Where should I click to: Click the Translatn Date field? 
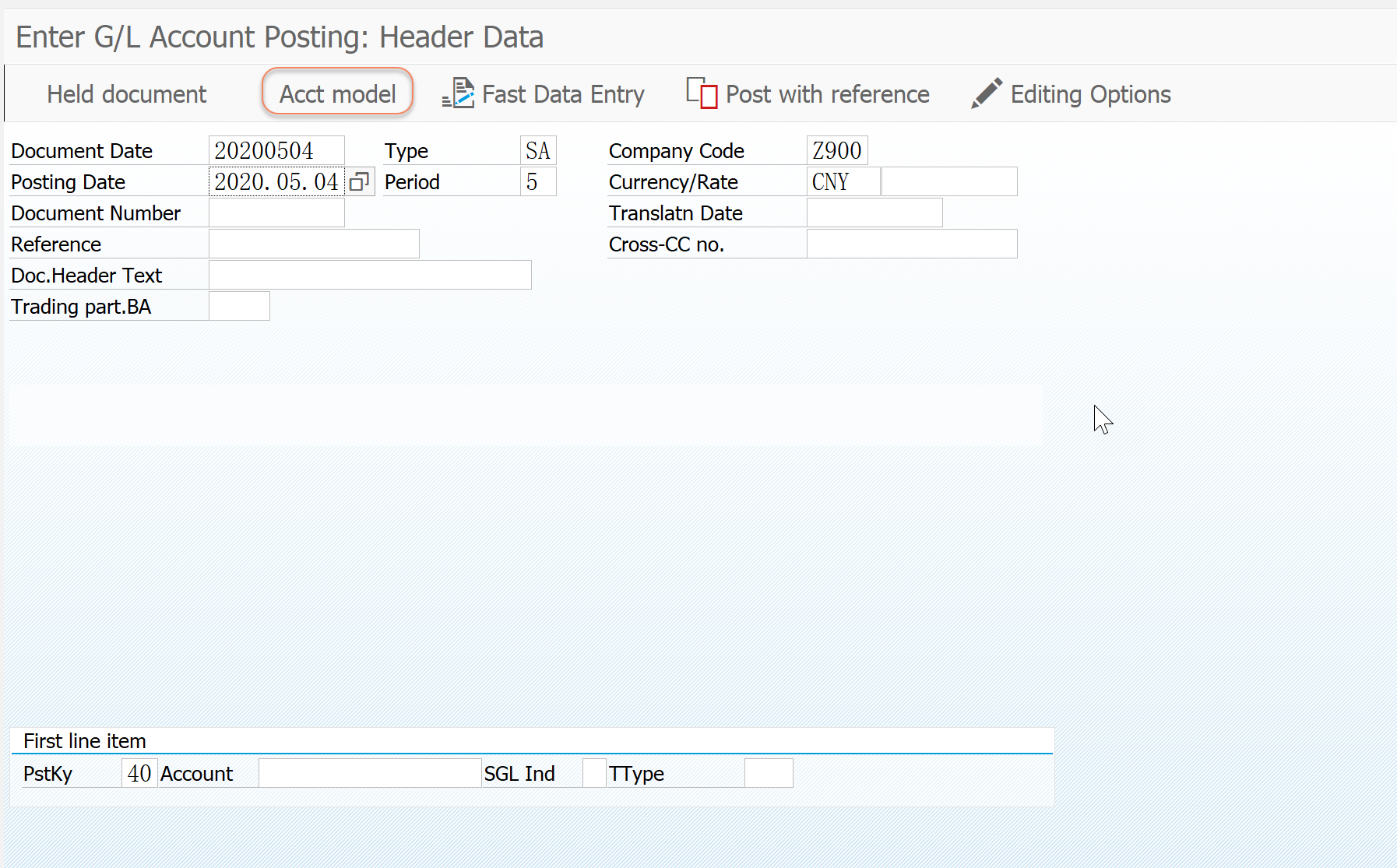(x=874, y=212)
